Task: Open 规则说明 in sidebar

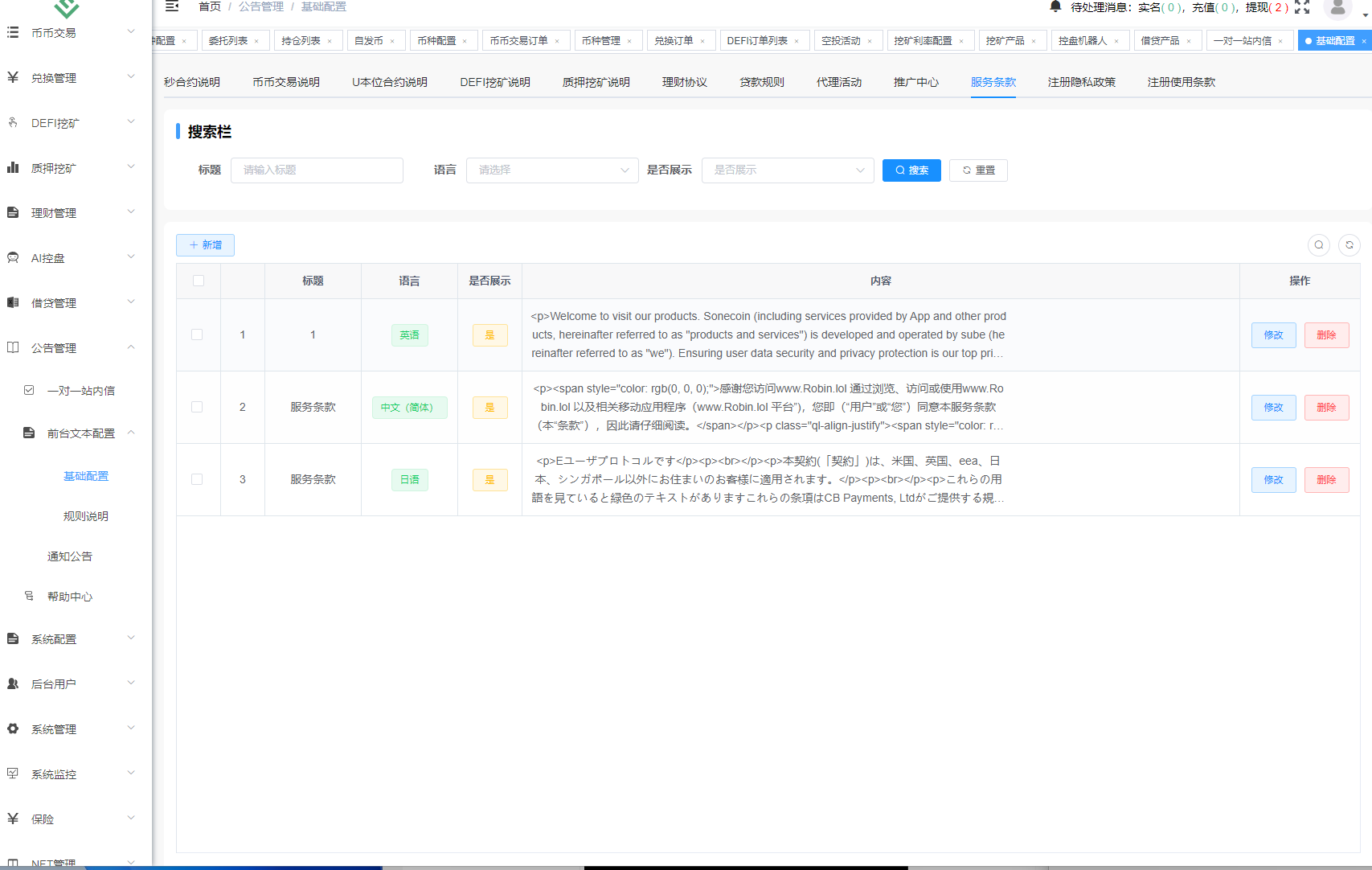Action: coord(86,516)
